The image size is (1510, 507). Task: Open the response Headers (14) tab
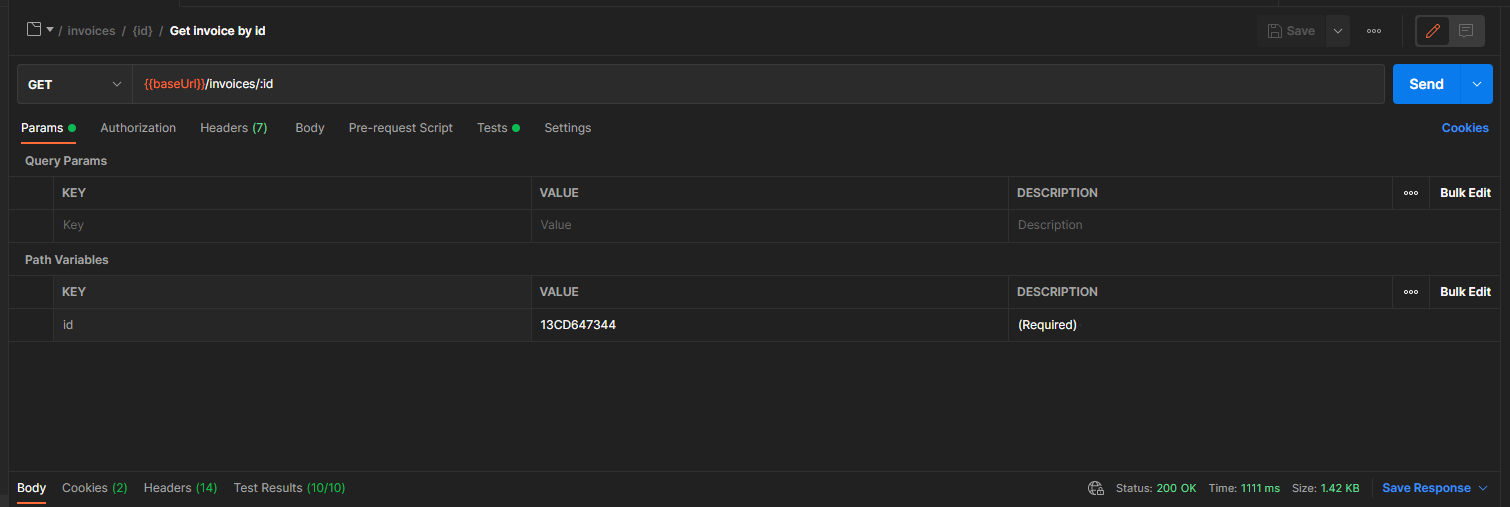point(180,488)
